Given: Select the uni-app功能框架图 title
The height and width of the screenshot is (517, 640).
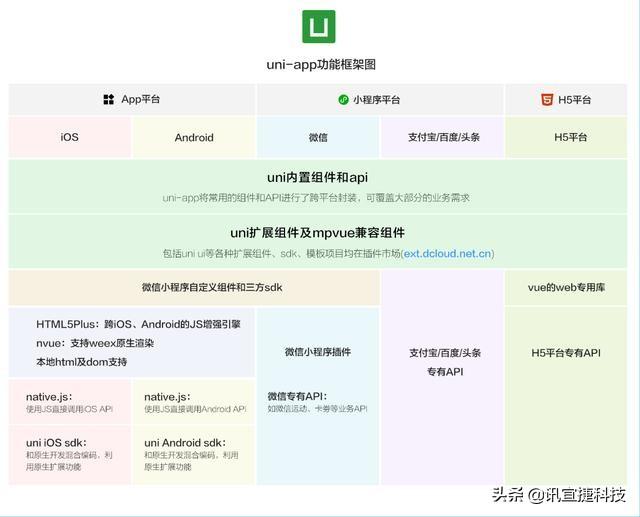Looking at the screenshot, I should (x=321, y=64).
